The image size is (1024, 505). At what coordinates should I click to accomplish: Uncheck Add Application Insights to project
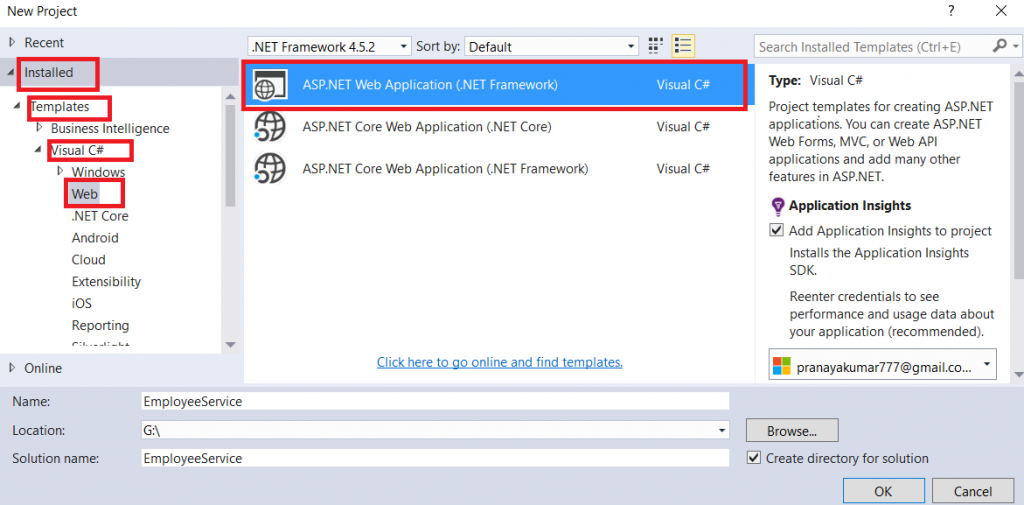pyautogui.click(x=777, y=231)
